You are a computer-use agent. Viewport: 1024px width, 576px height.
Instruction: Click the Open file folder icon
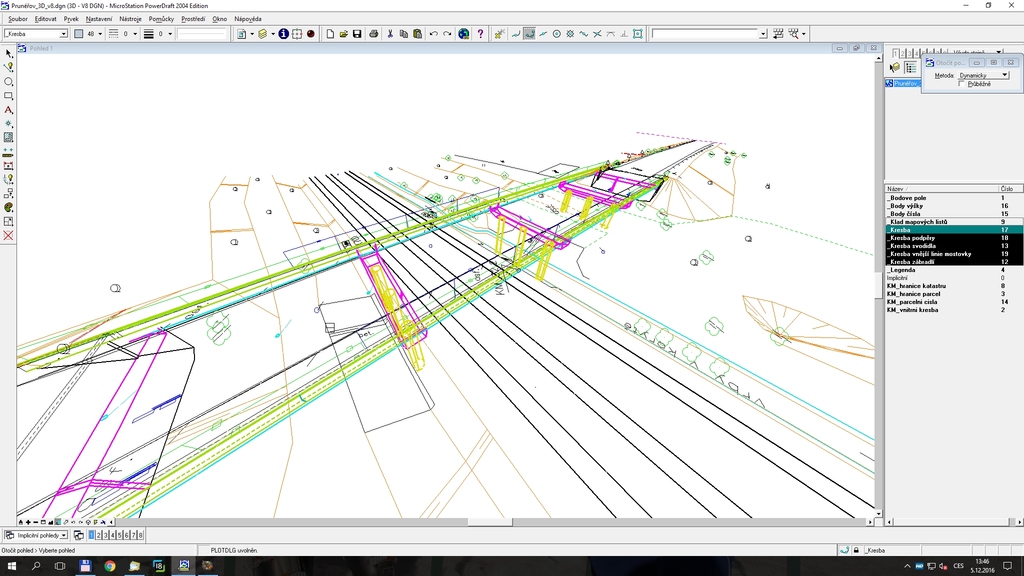point(343,34)
